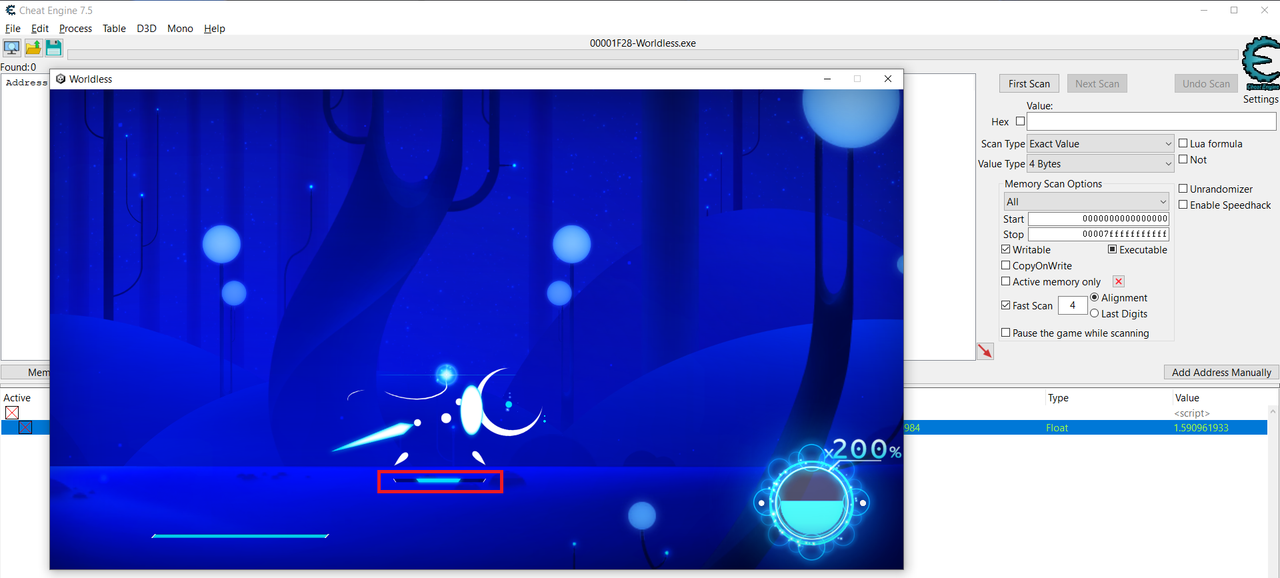The image size is (1280, 578).
Task: Open the memory region All dropdown
Action: click(1086, 202)
